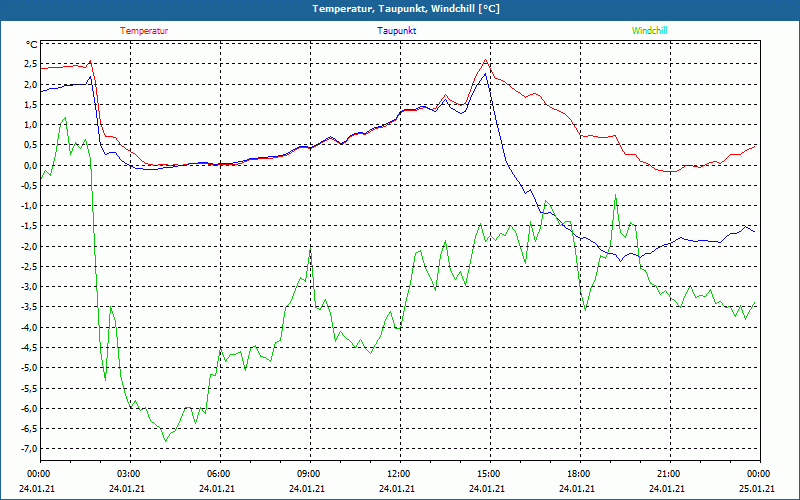The width and height of the screenshot is (800, 500).
Task: Click the 0,5 y-axis value
Action: pos(31,145)
